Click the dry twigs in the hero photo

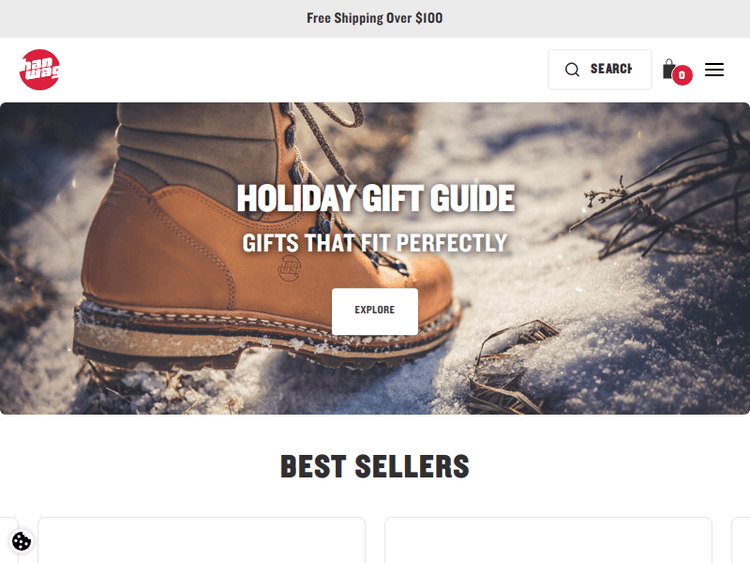click(665, 201)
